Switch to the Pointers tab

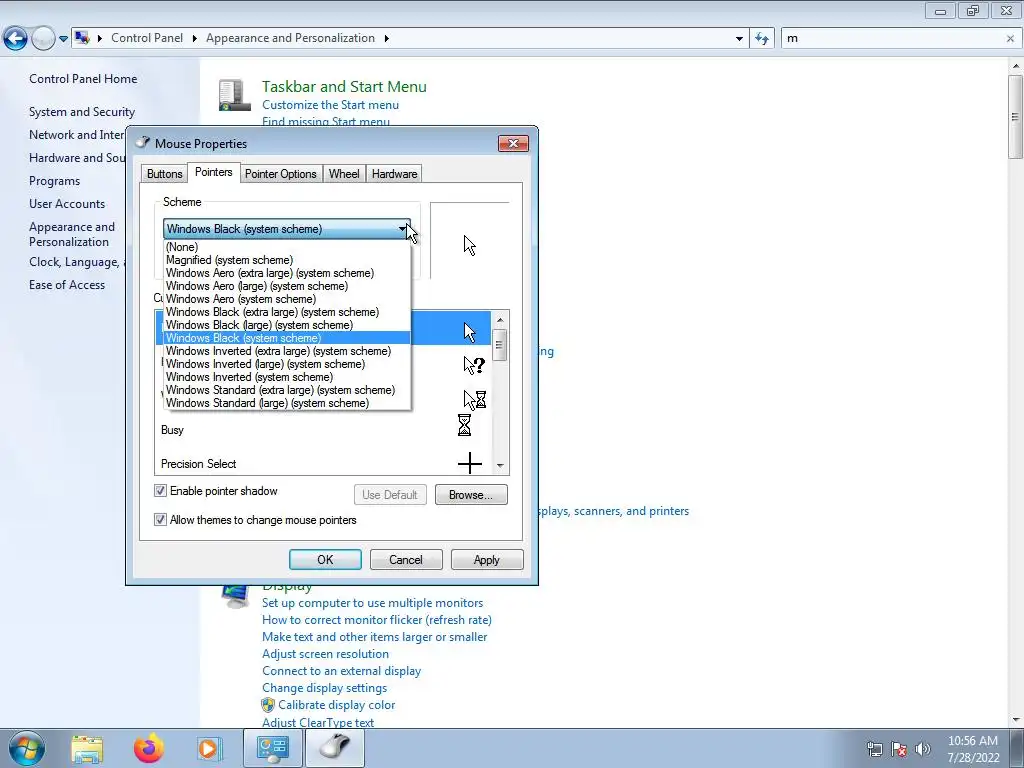[214, 172]
